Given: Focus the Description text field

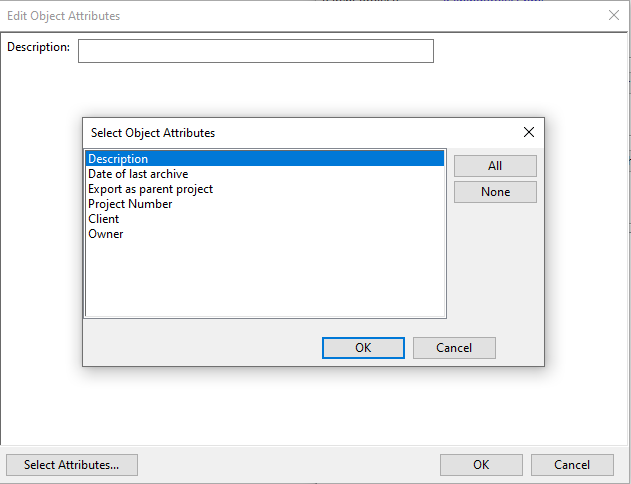Looking at the screenshot, I should pyautogui.click(x=255, y=51).
